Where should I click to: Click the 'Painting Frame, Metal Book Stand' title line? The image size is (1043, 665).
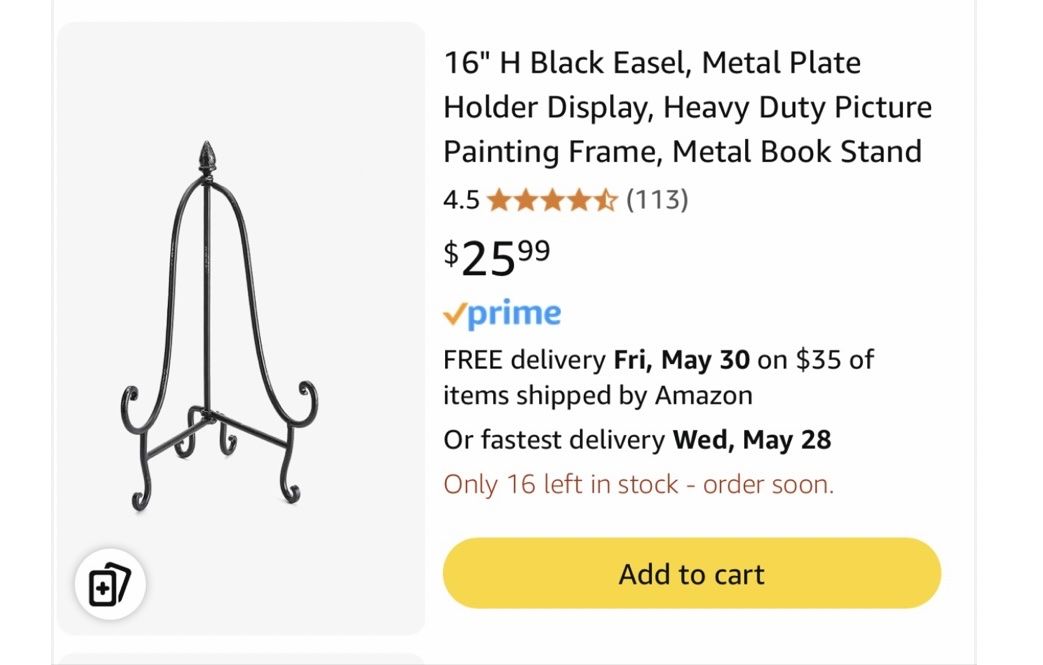(682, 152)
